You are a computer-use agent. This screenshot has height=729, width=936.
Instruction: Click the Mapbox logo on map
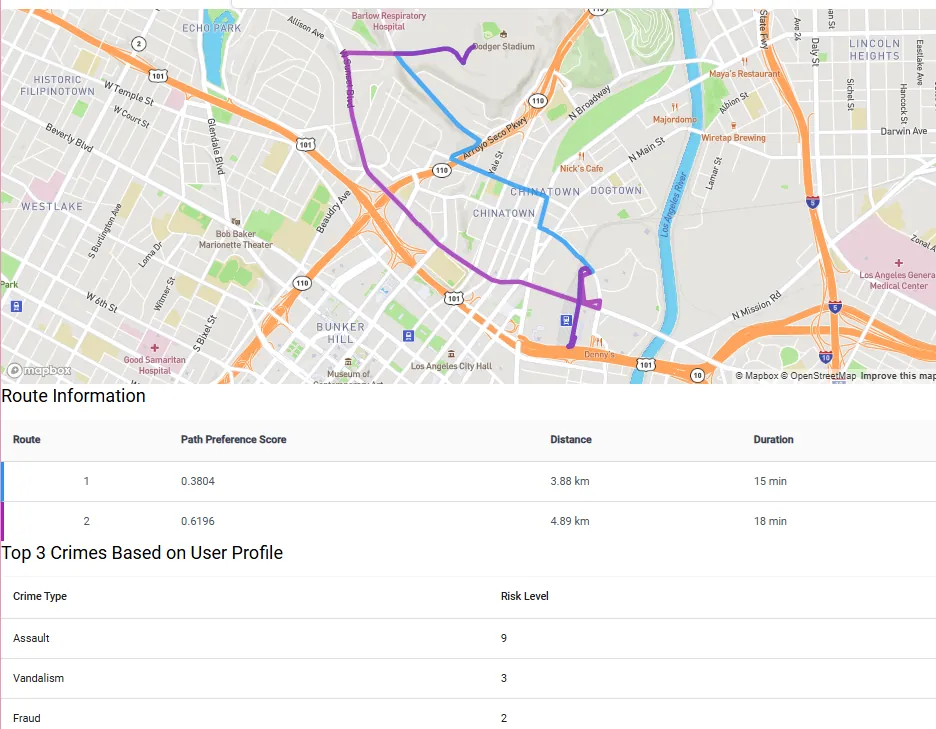[39, 371]
